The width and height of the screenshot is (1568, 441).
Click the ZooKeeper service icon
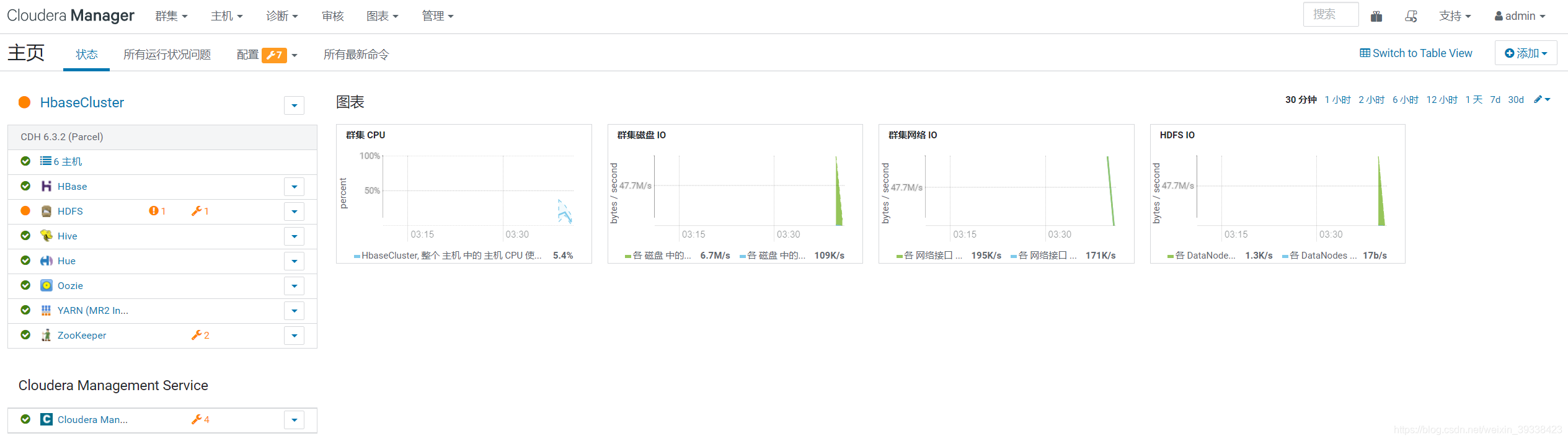[x=47, y=335]
